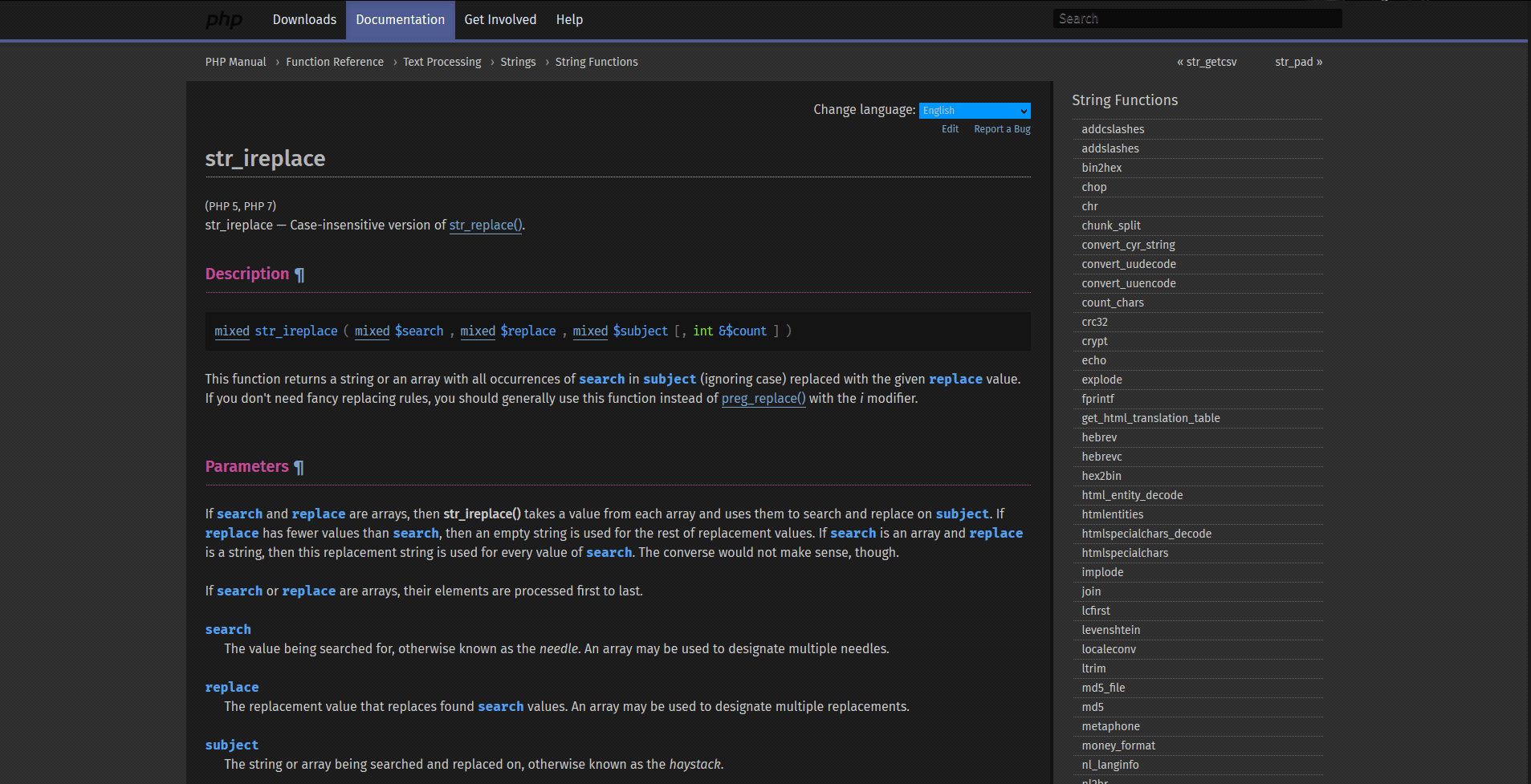Click the Edit link
This screenshot has width=1531, height=784.
point(950,129)
